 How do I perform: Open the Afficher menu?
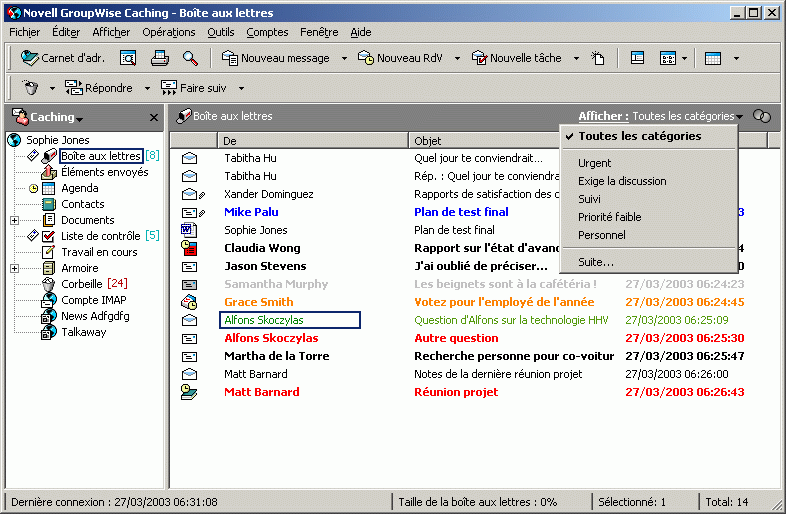(x=111, y=32)
